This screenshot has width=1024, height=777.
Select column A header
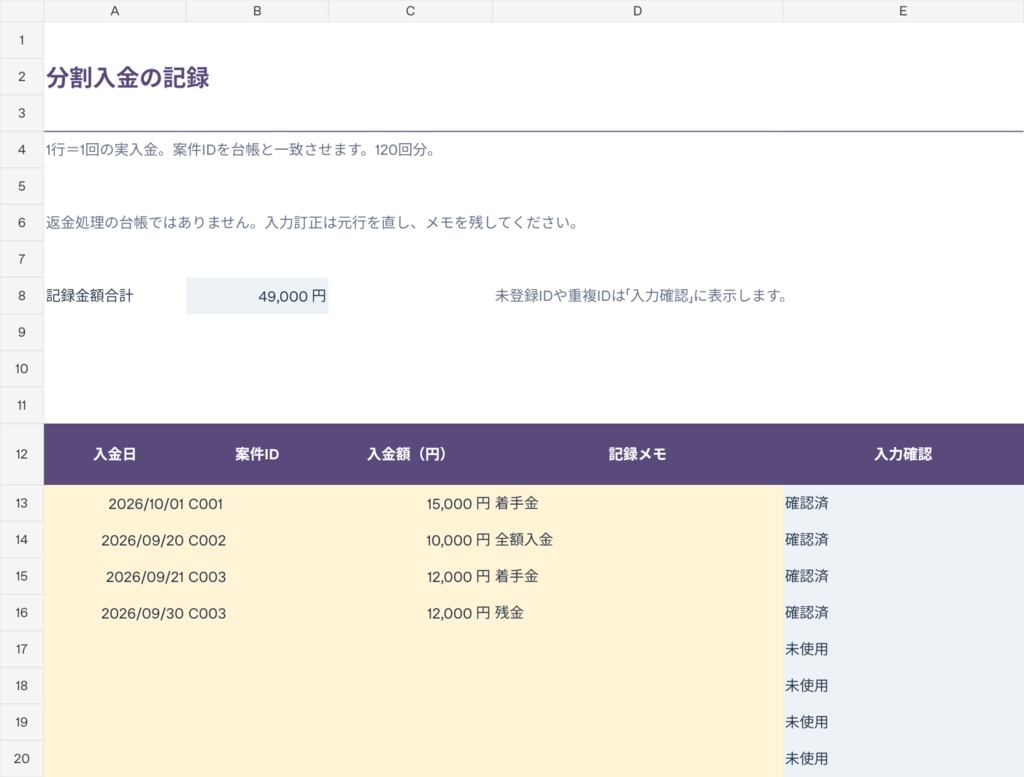pos(115,11)
